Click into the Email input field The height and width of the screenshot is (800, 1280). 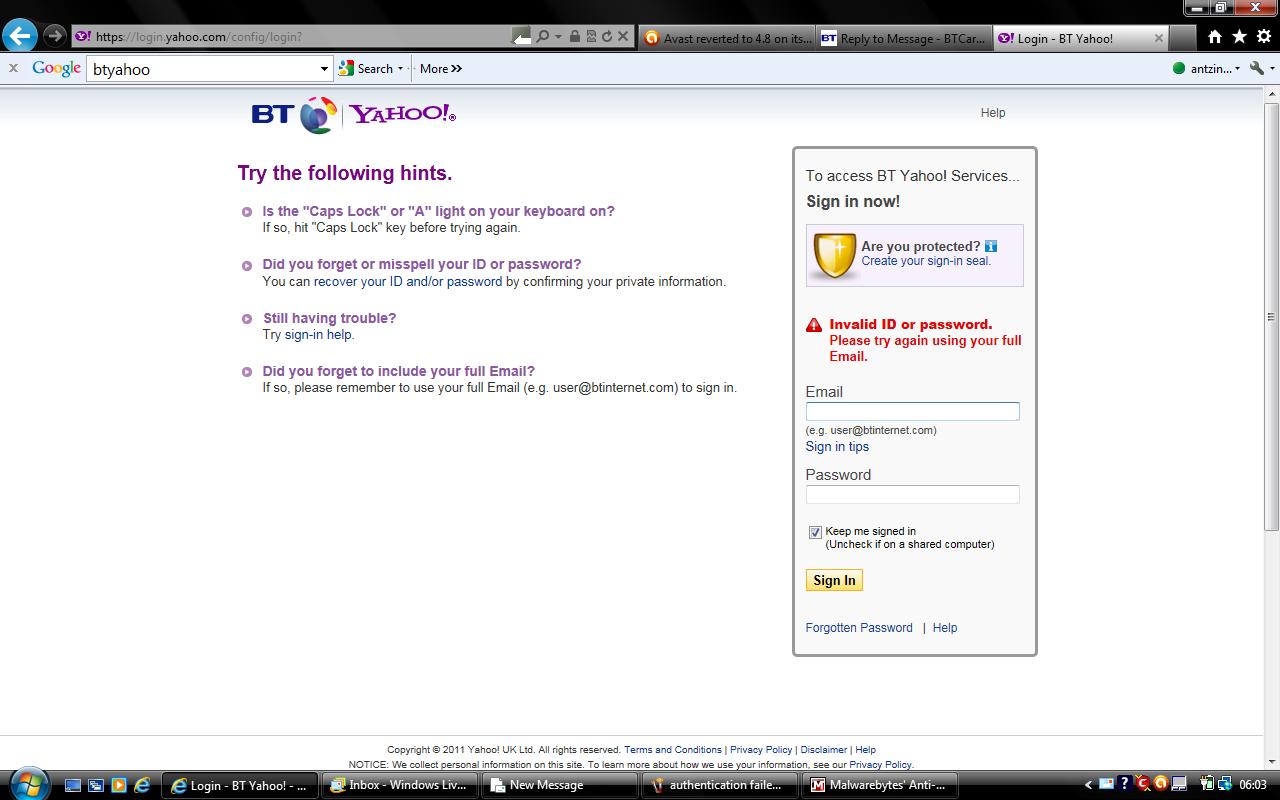tap(912, 411)
